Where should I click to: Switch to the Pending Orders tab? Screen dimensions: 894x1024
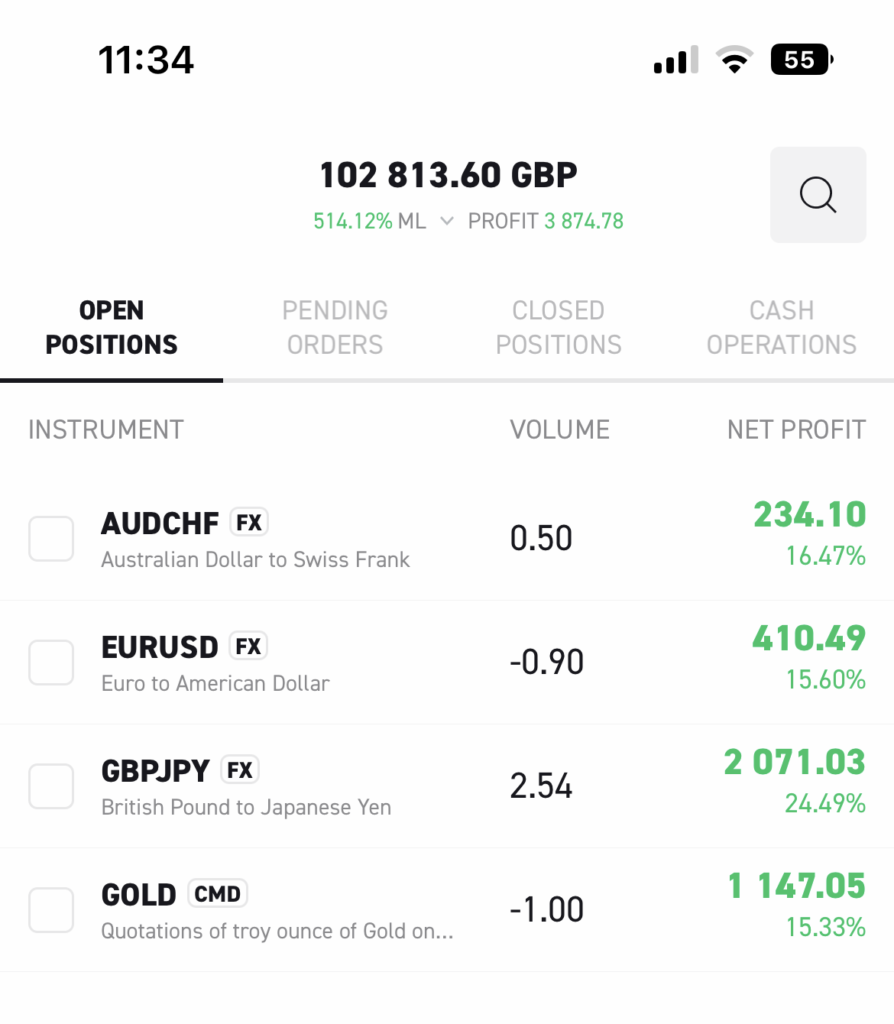click(x=335, y=327)
